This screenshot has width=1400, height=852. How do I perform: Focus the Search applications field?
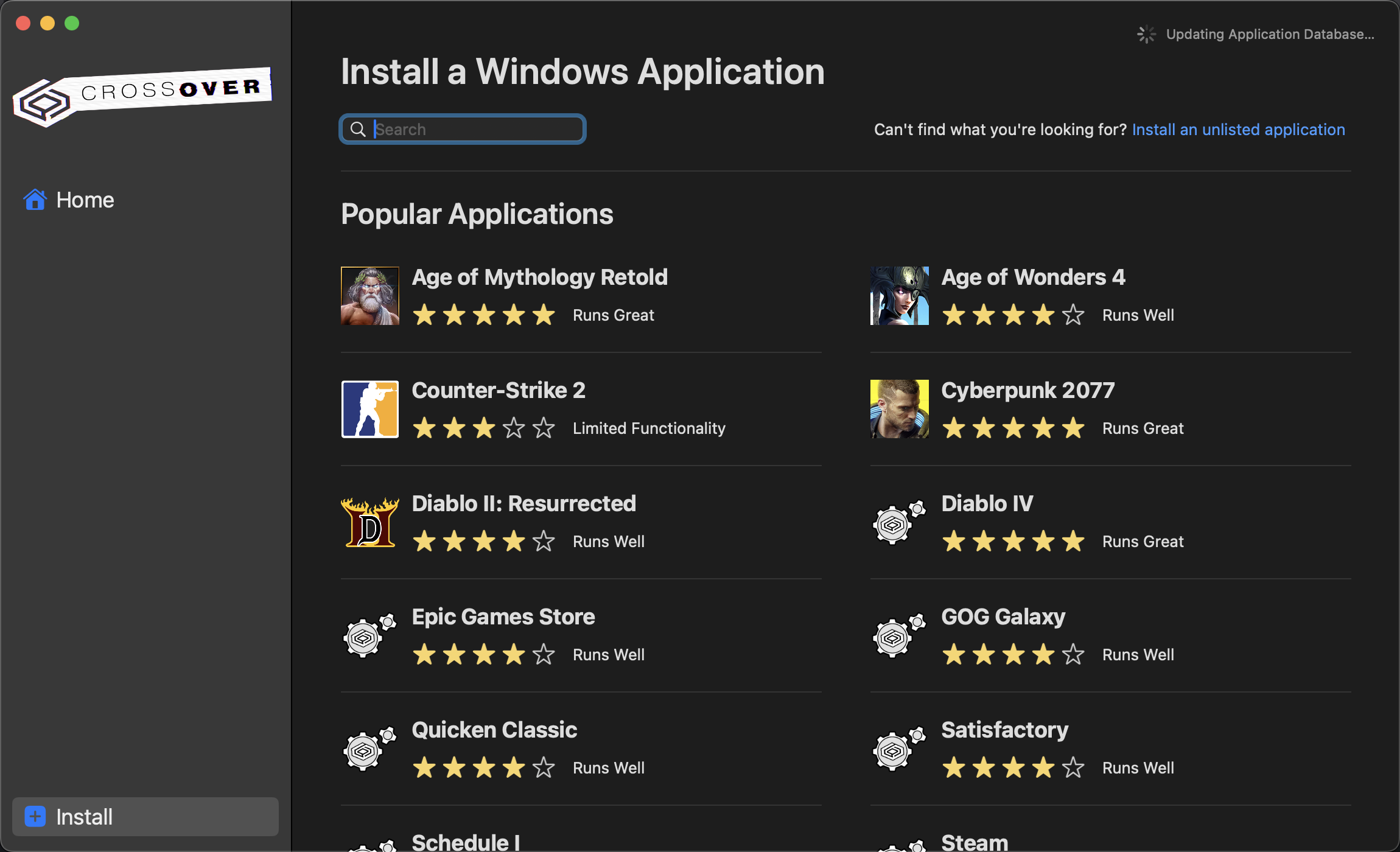[463, 129]
